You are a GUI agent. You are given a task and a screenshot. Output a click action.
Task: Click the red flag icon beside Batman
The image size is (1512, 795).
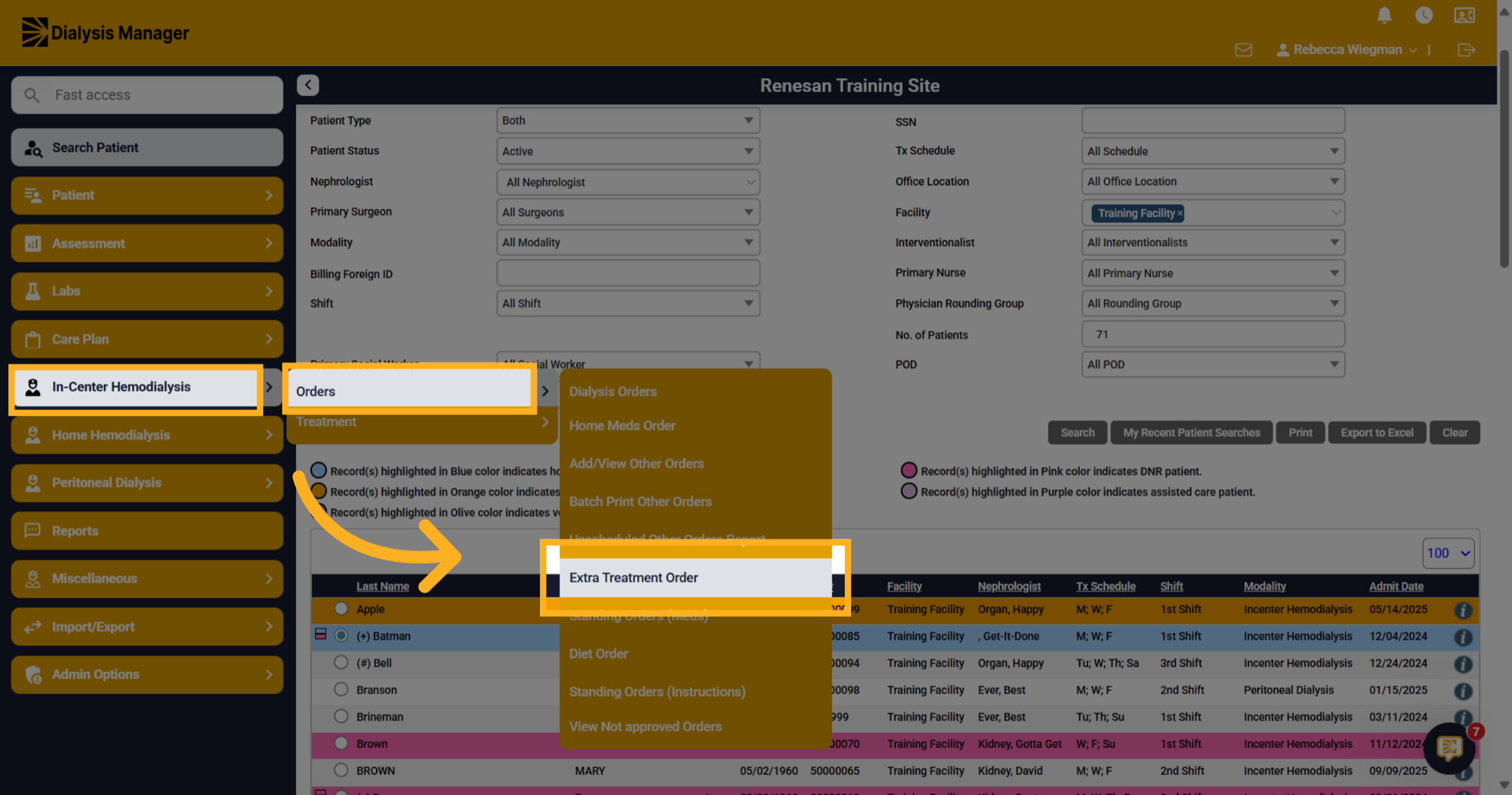[x=321, y=634]
